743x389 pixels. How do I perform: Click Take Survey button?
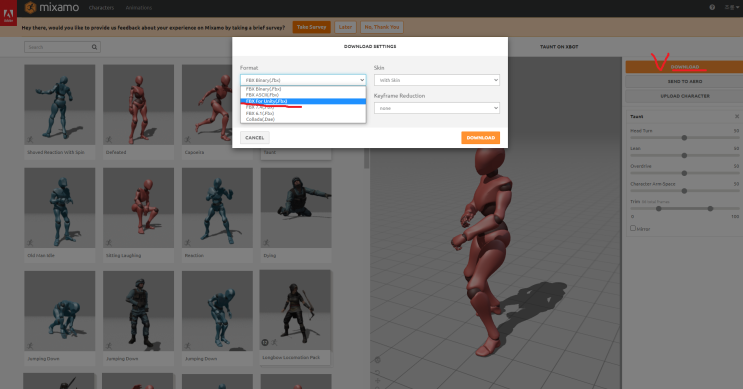coord(311,27)
